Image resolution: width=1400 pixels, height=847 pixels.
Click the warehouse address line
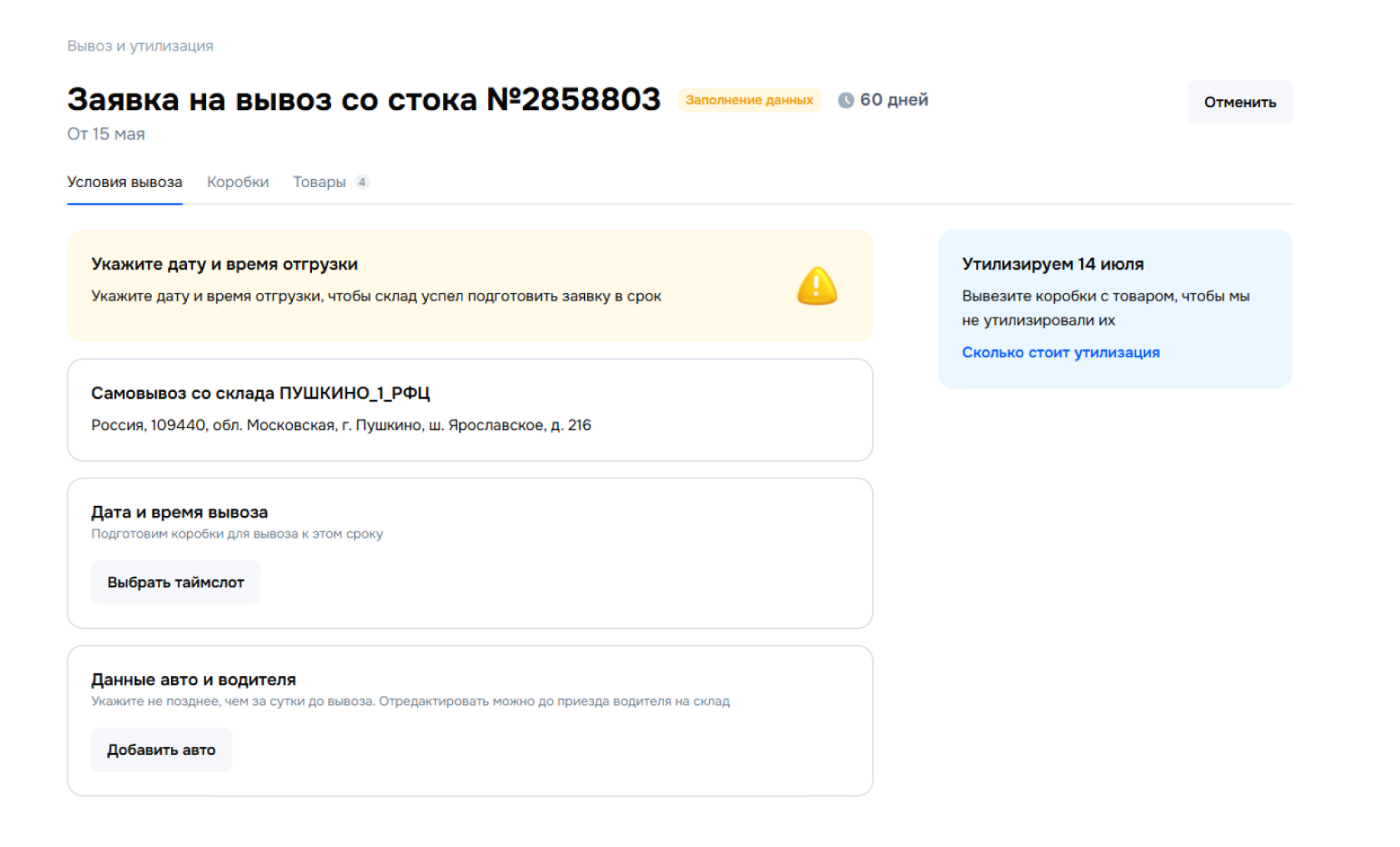tap(341, 425)
